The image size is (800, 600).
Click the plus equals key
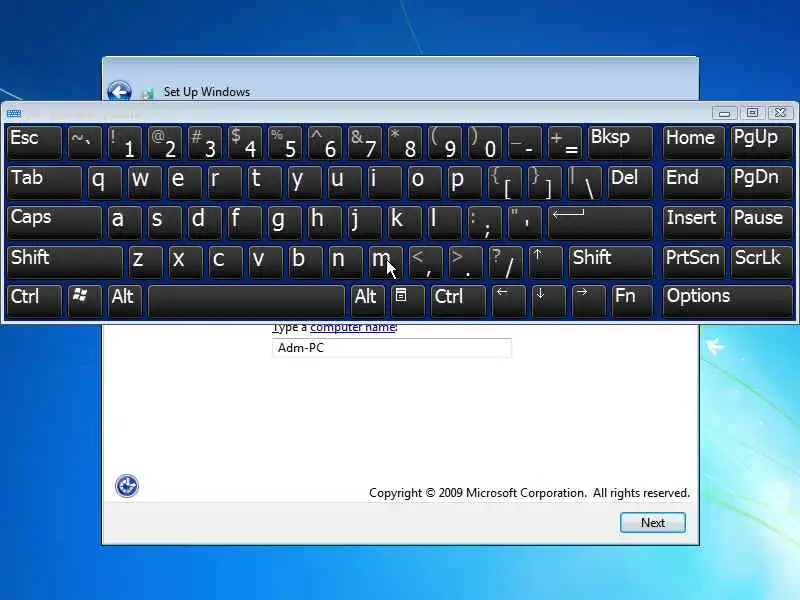pyautogui.click(x=565, y=142)
